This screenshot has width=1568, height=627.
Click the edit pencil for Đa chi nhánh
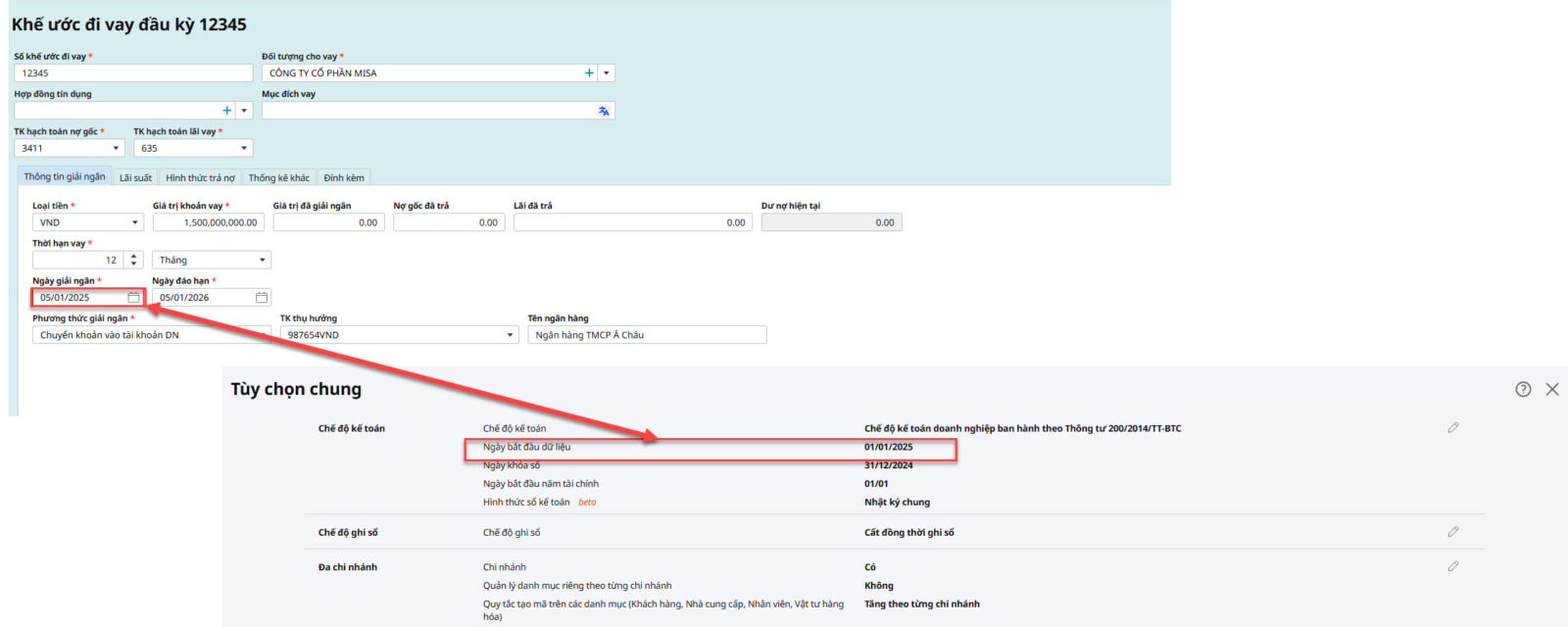(1453, 566)
